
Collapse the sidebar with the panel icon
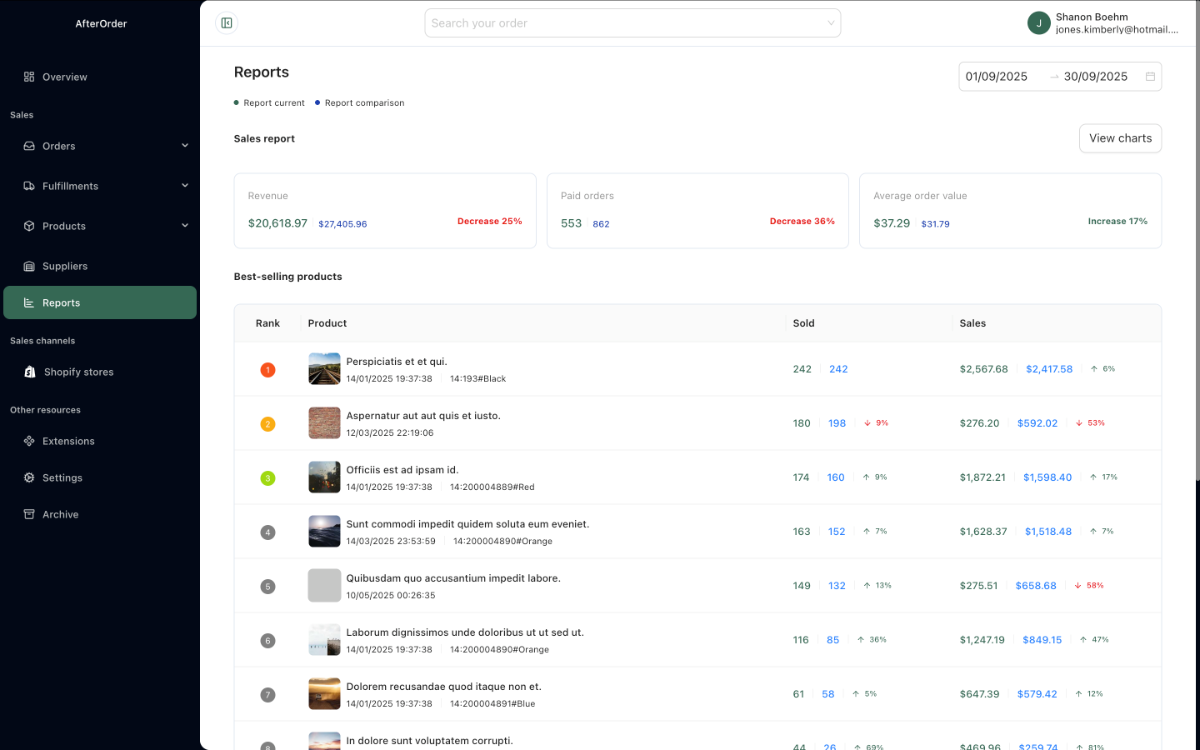tap(227, 23)
